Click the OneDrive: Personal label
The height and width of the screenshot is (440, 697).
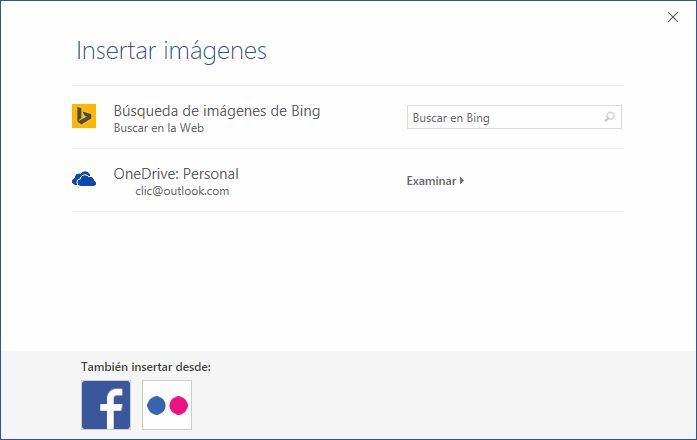point(176,174)
